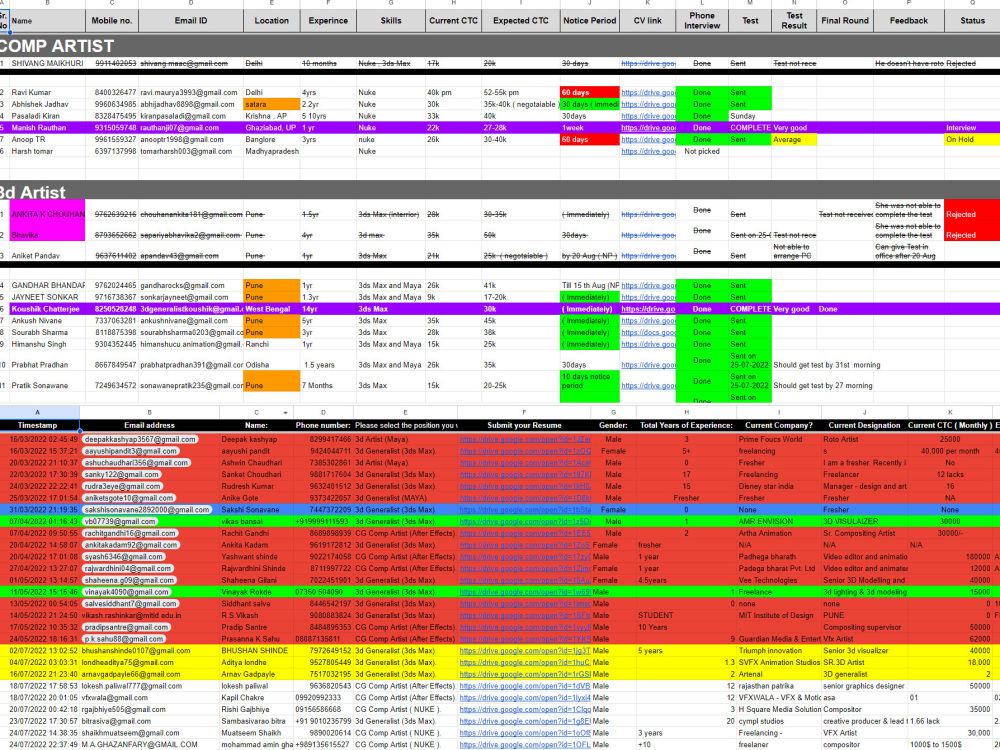Select the 'Test Result' header cell

pyautogui.click(x=794, y=20)
